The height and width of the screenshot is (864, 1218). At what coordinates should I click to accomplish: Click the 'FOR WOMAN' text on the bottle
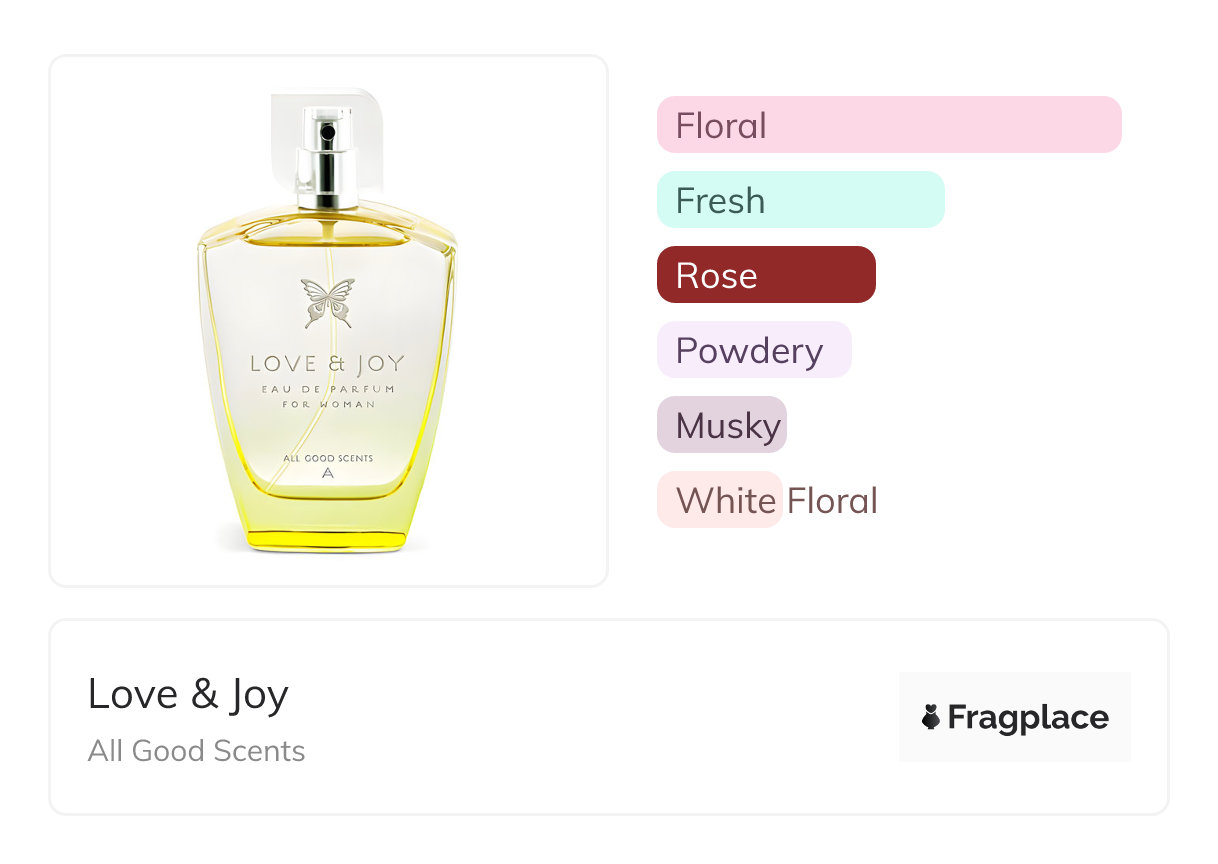point(328,404)
